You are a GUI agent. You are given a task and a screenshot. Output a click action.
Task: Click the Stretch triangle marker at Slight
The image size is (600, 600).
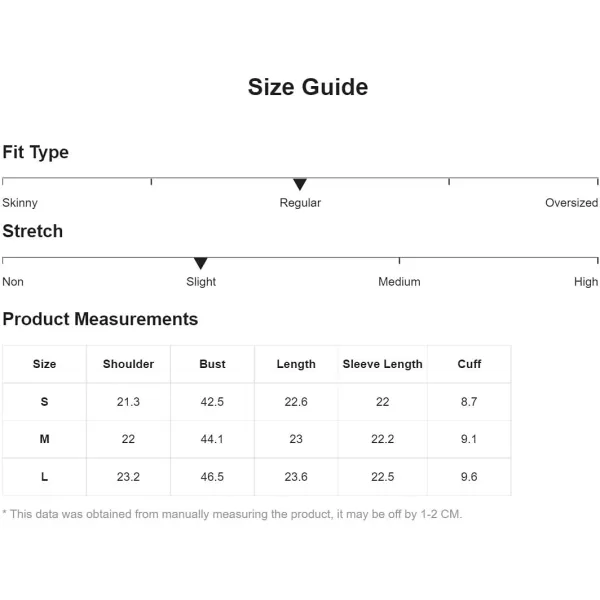click(x=201, y=263)
